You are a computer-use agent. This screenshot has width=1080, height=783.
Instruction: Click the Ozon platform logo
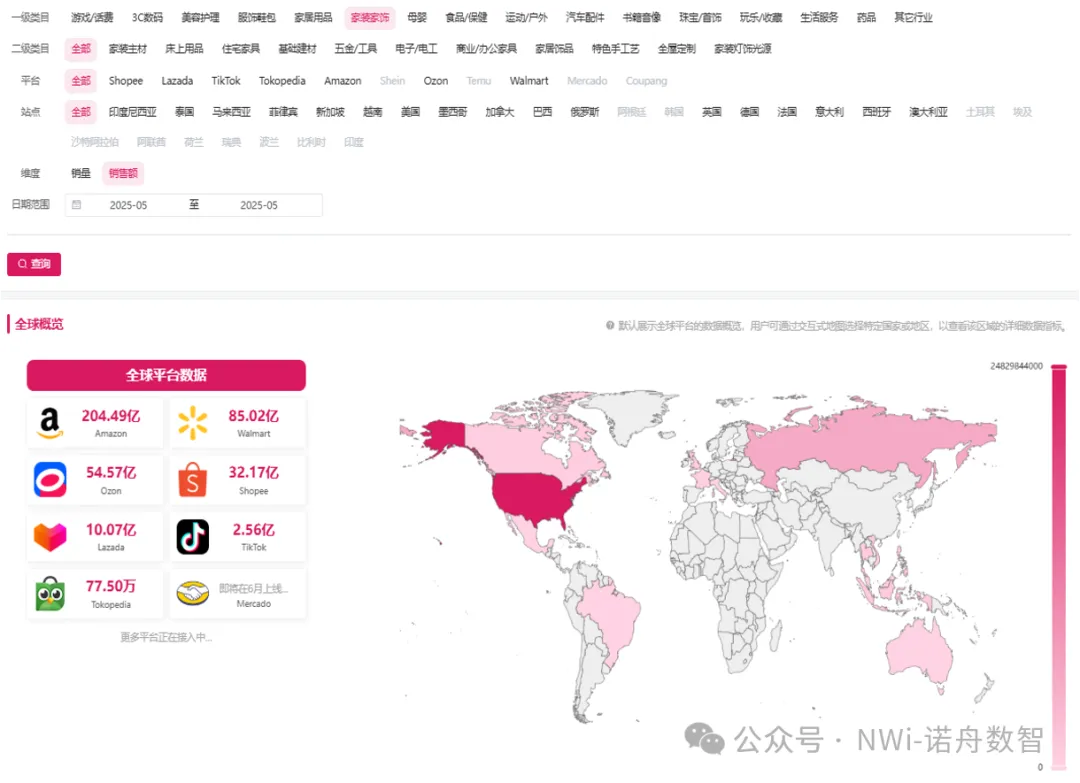coord(50,480)
